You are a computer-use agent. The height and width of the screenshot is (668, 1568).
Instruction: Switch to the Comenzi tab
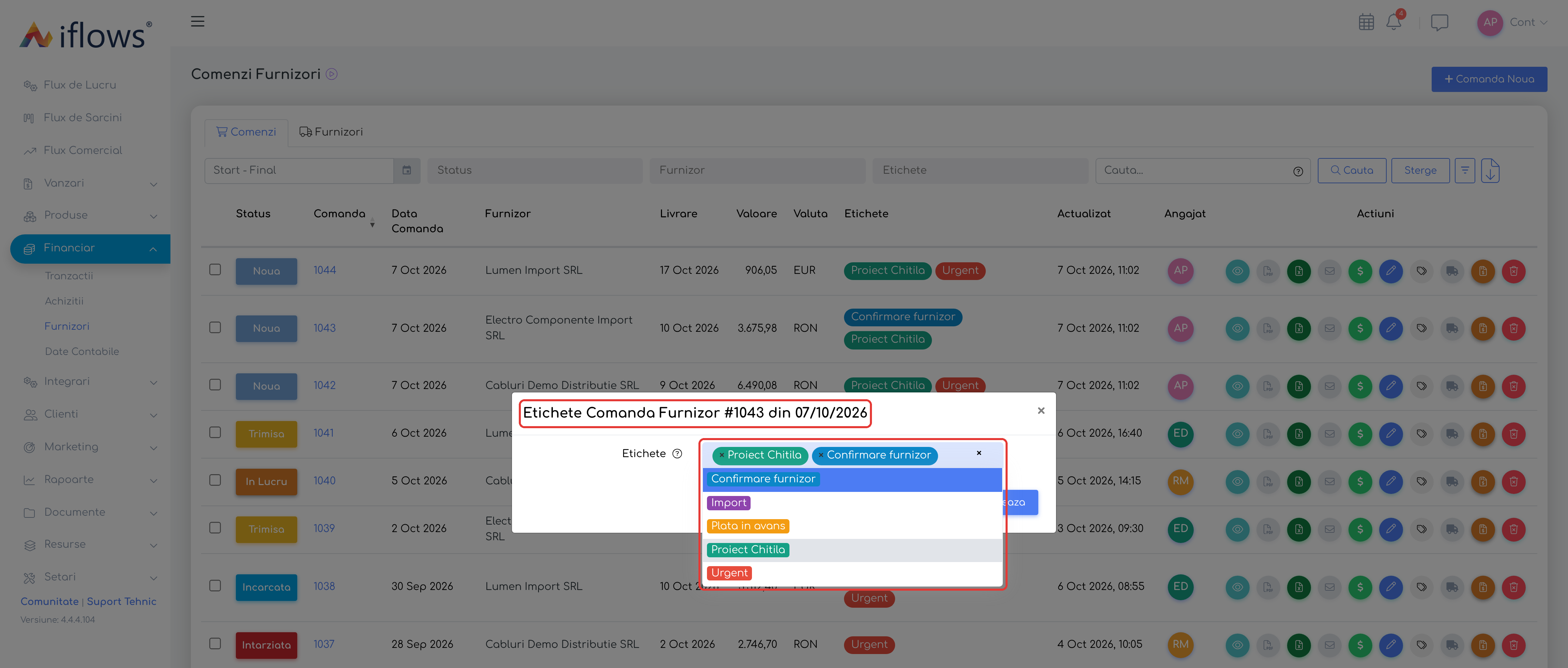point(246,132)
